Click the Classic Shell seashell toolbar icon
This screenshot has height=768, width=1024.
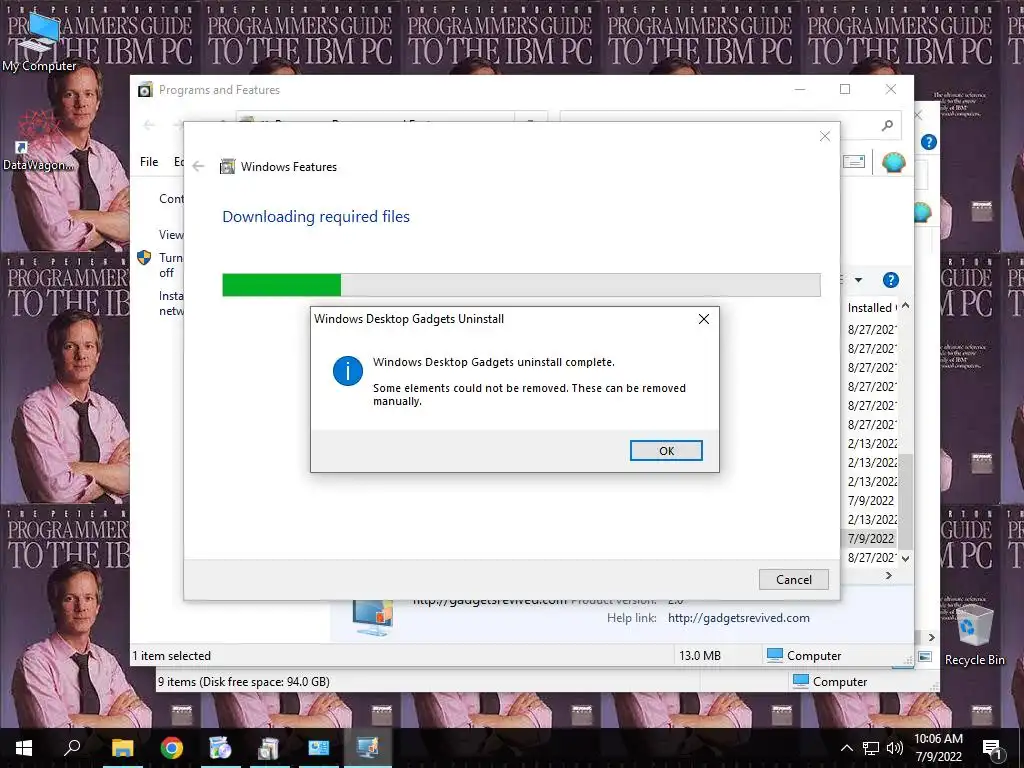pyautogui.click(x=893, y=161)
